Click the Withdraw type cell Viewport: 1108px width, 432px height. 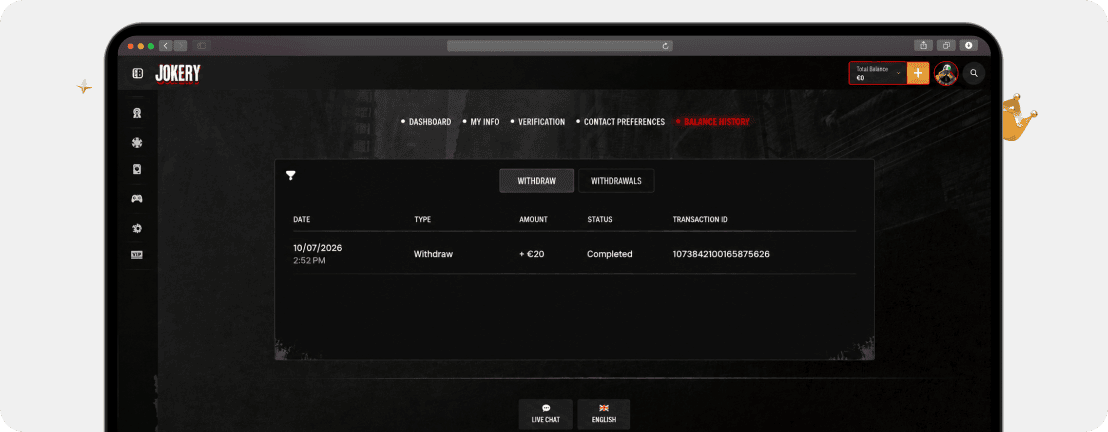433,254
